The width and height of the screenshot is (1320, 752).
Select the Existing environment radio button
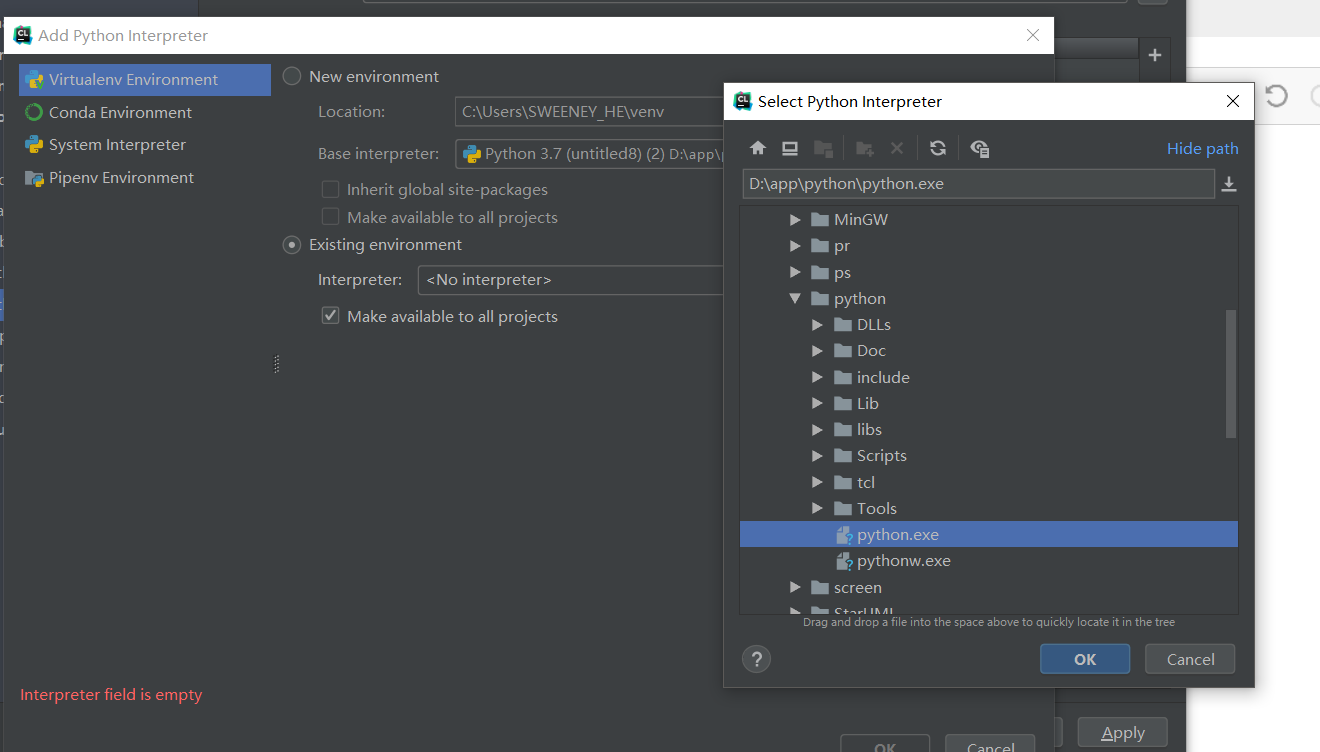click(x=292, y=244)
